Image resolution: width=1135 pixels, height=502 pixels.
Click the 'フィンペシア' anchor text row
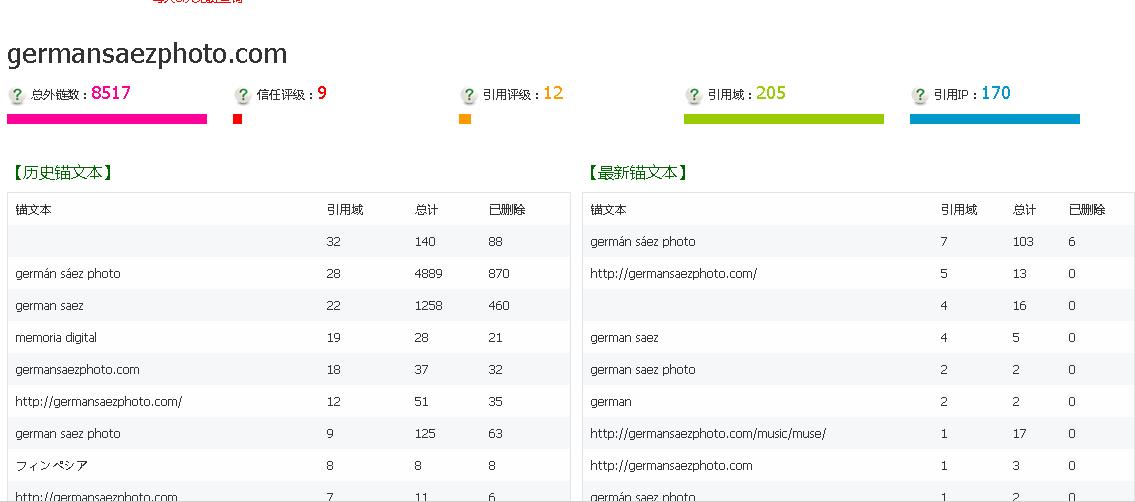point(289,466)
